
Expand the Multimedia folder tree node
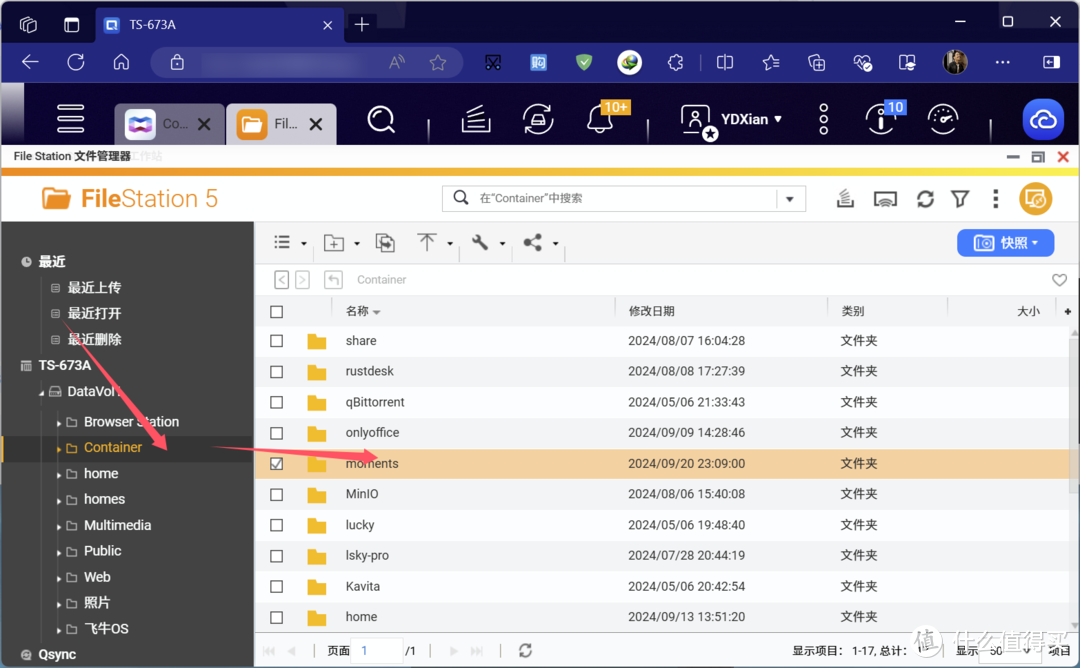point(59,526)
